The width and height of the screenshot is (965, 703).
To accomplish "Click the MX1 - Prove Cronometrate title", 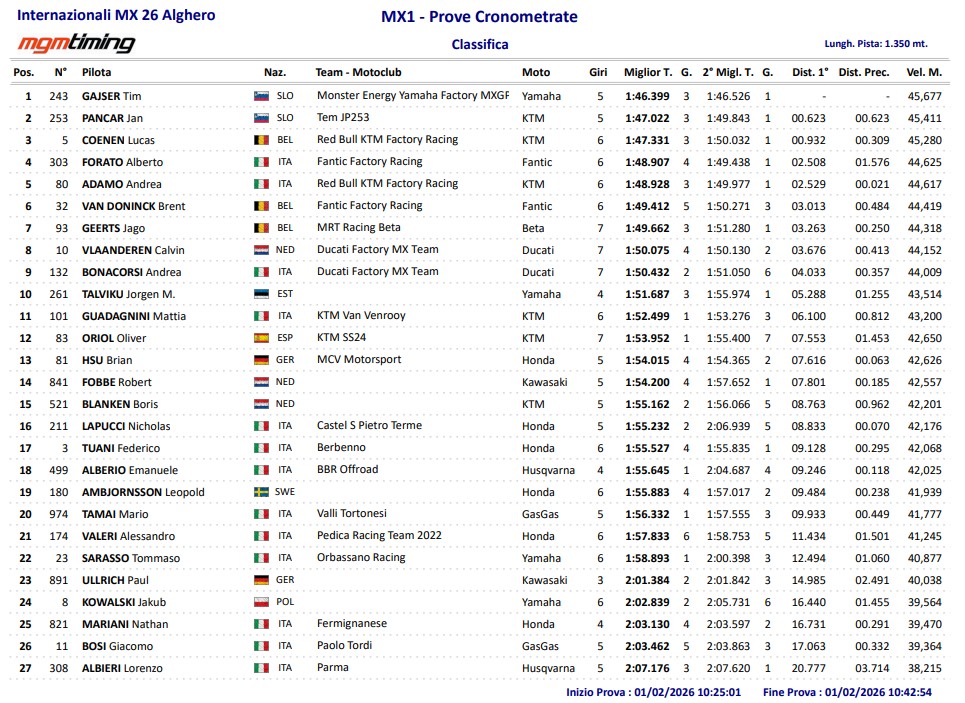I will 479,17.
